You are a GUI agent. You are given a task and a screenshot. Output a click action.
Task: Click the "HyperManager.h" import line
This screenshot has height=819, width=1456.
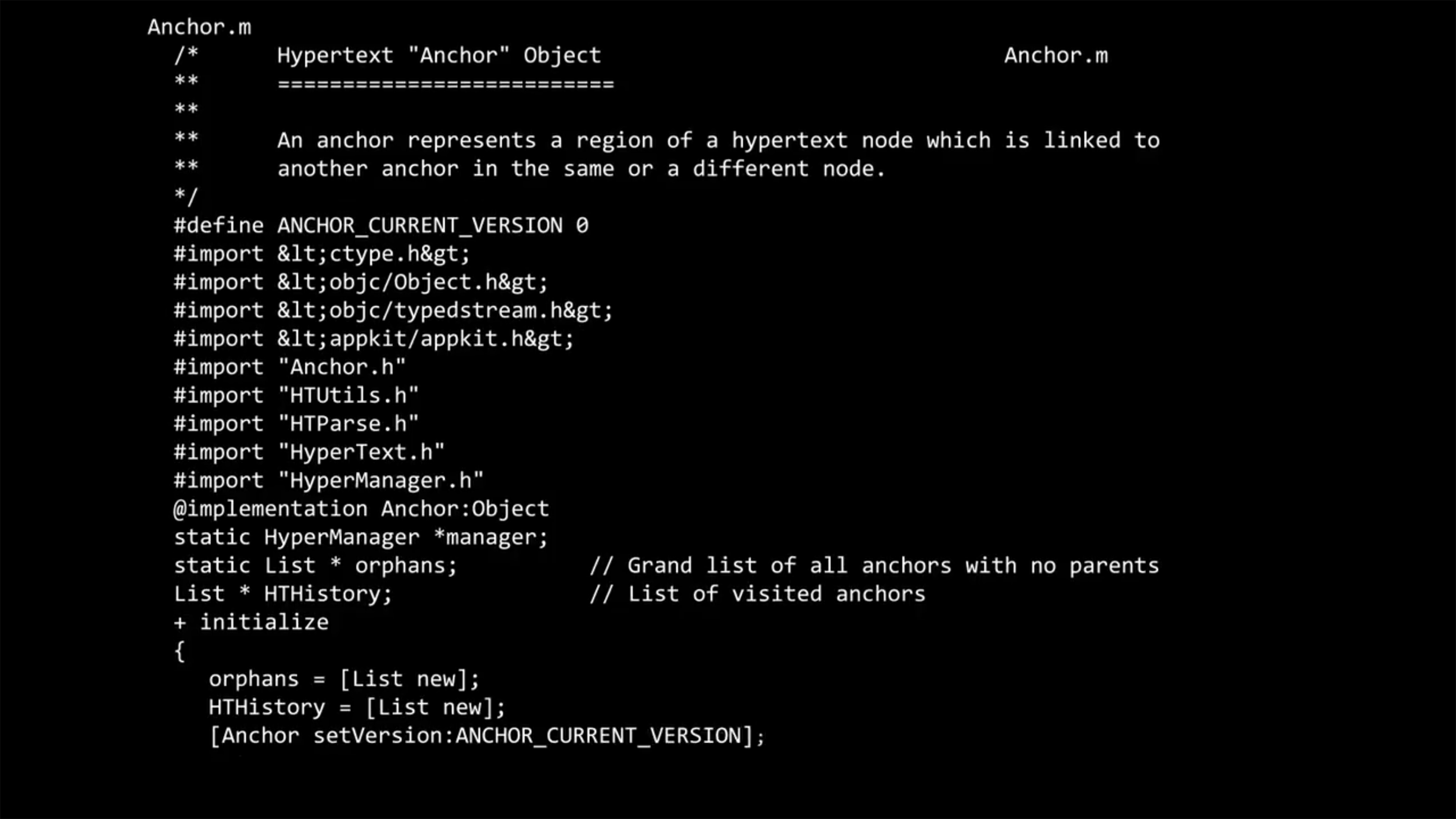[x=329, y=480]
